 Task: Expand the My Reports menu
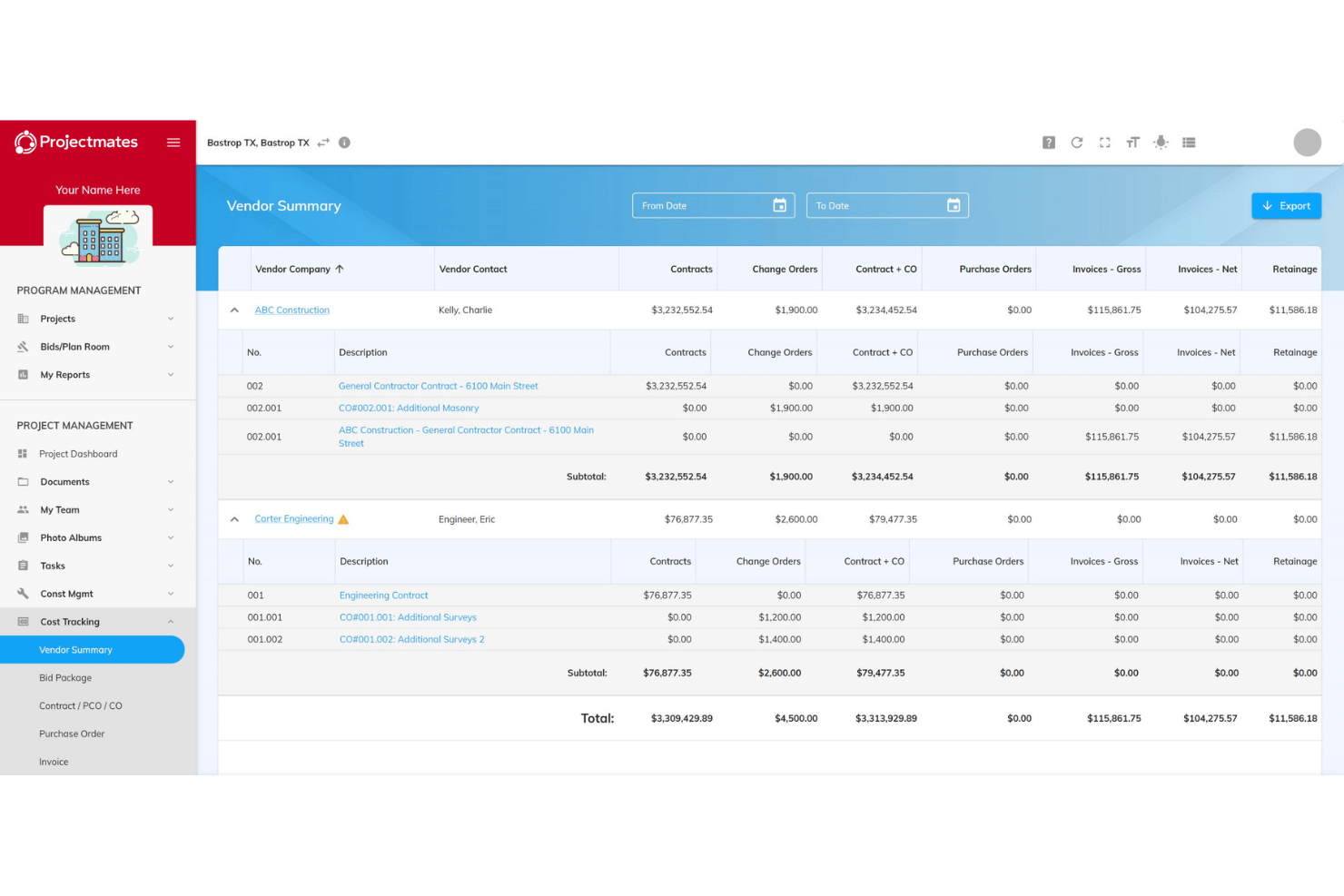[97, 375]
